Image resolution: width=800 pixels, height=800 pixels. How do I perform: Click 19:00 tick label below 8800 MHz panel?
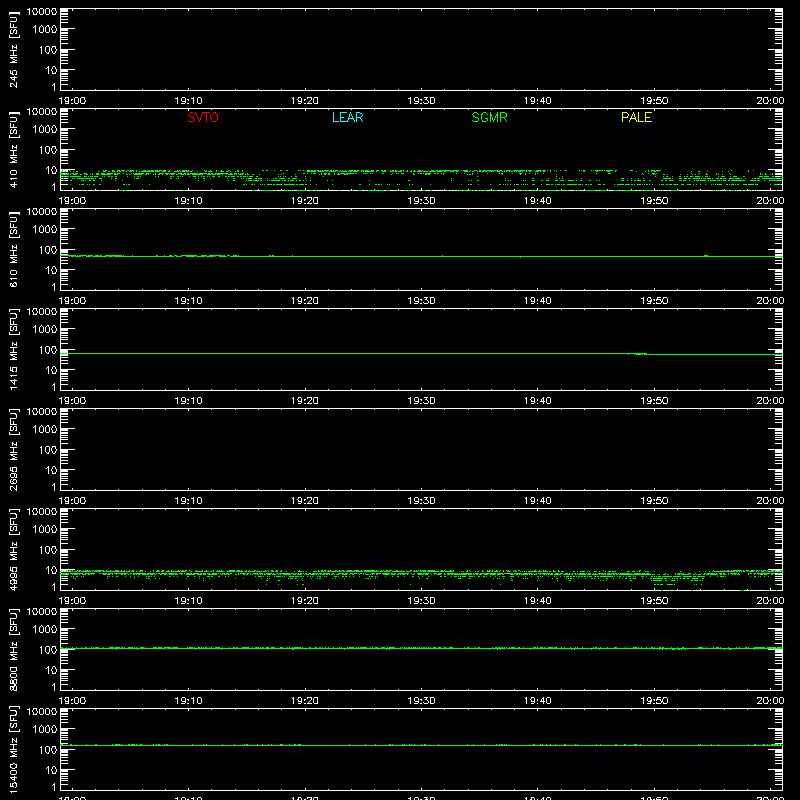[x=72, y=701]
